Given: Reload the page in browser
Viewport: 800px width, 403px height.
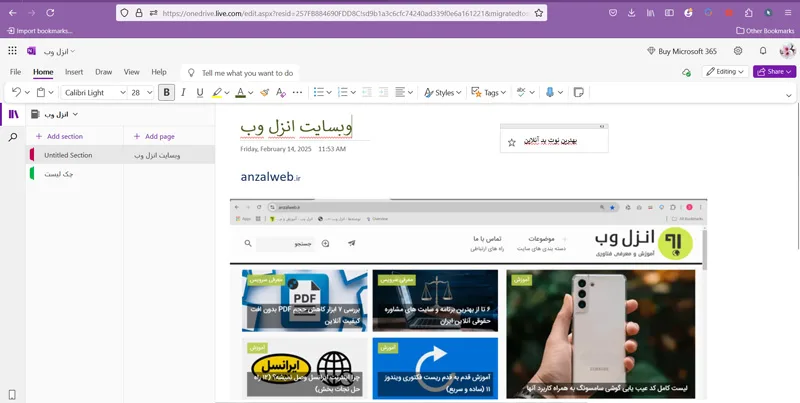Looking at the screenshot, I should 50,13.
